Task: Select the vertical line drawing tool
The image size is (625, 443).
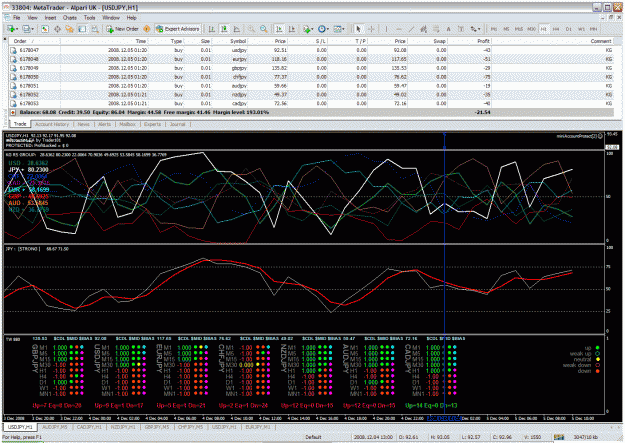Action: 386,29
